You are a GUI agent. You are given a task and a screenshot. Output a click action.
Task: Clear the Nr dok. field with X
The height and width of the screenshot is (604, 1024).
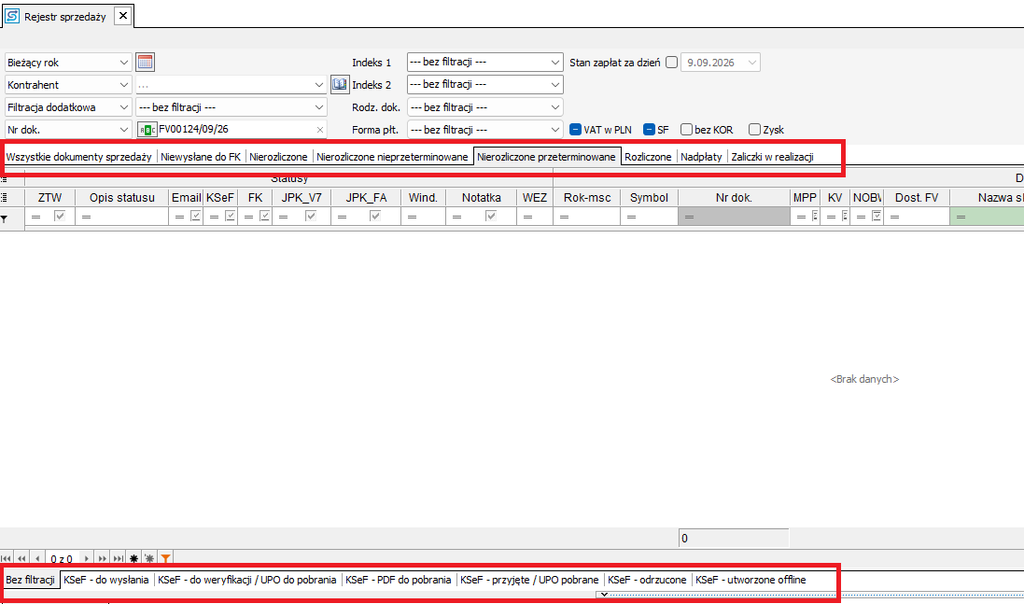coord(320,130)
